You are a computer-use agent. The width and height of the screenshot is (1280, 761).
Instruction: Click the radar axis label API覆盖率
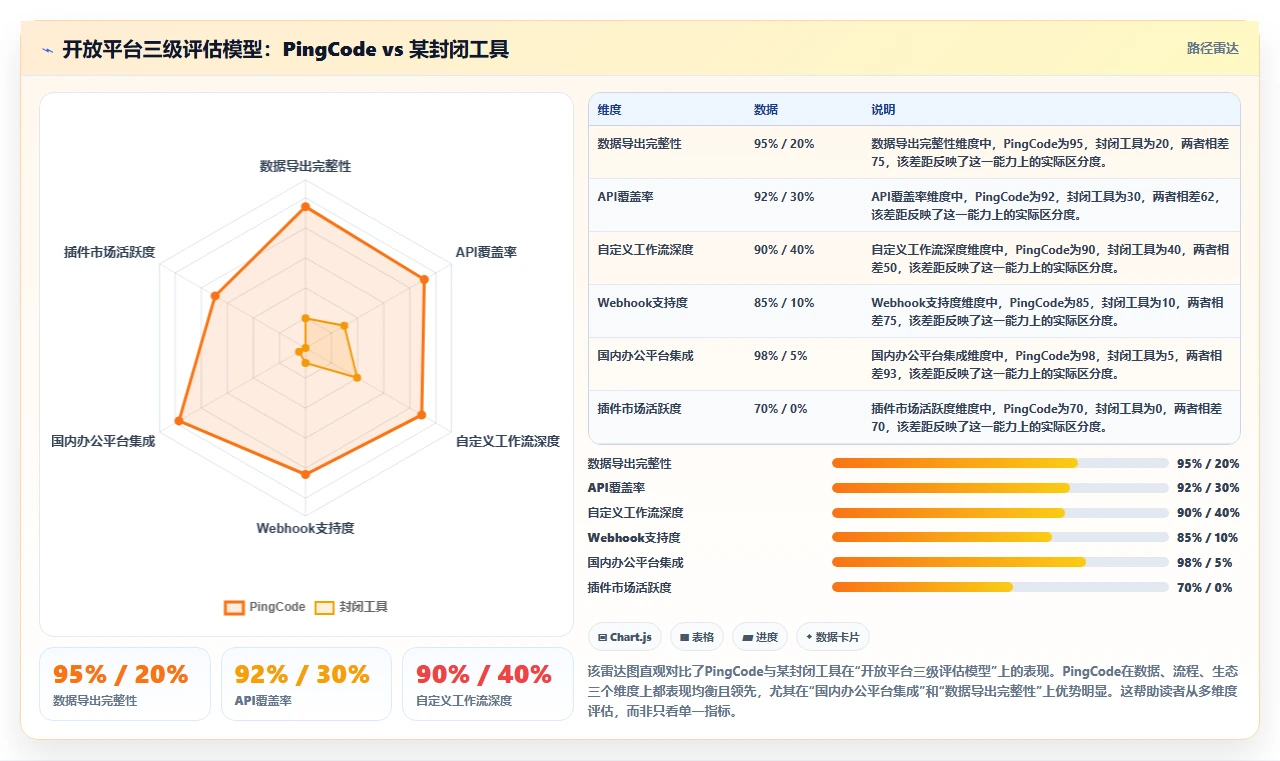(486, 252)
